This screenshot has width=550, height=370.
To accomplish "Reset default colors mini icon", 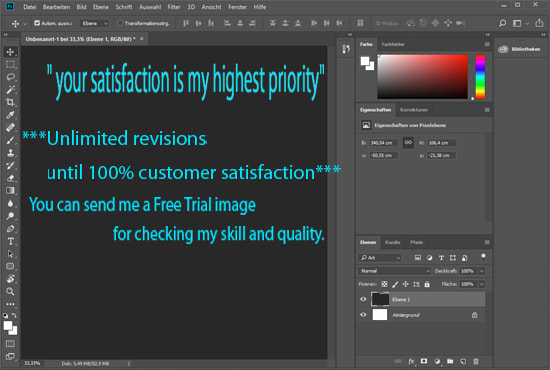I will (6, 315).
